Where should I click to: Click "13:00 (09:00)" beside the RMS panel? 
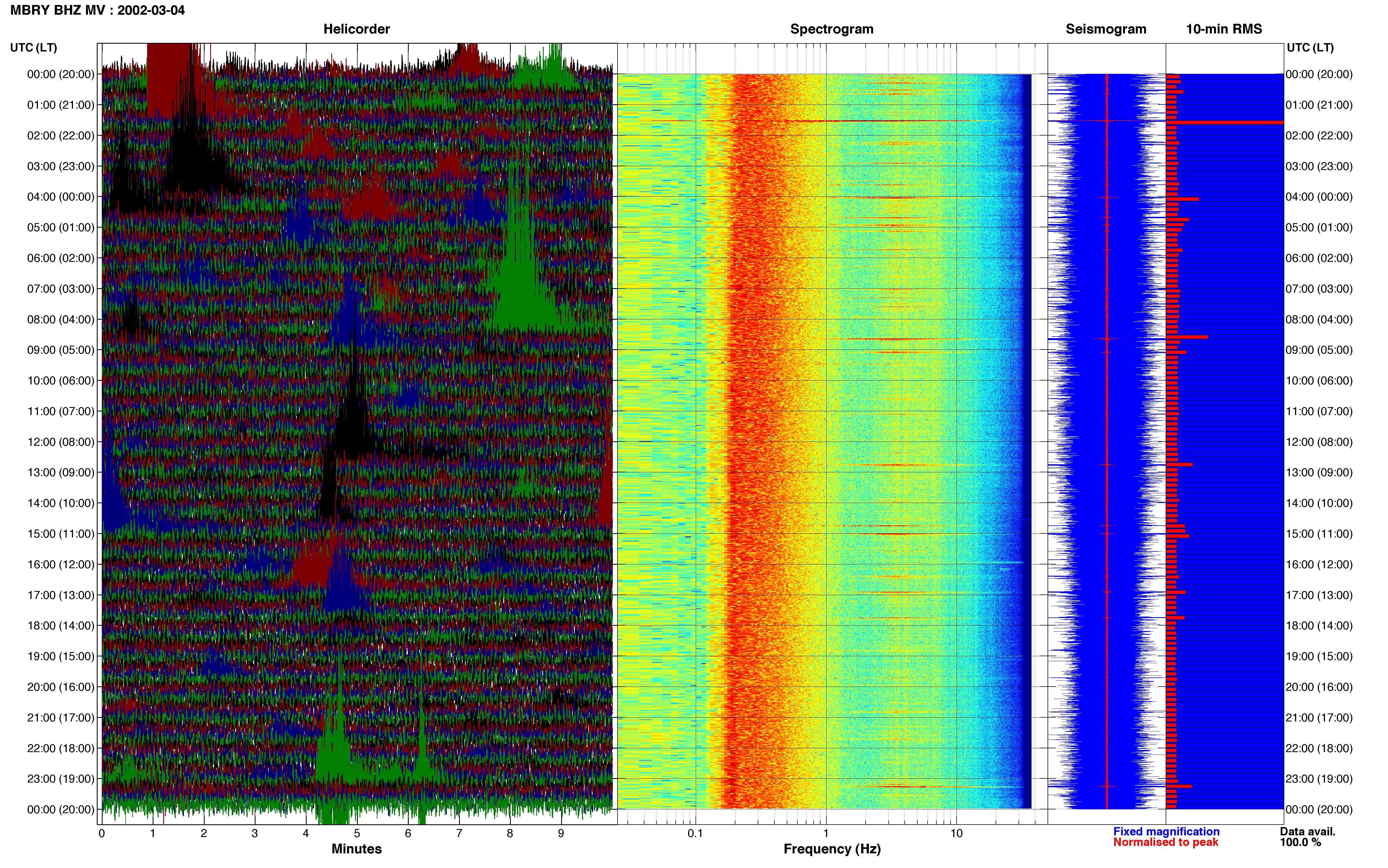click(1319, 473)
